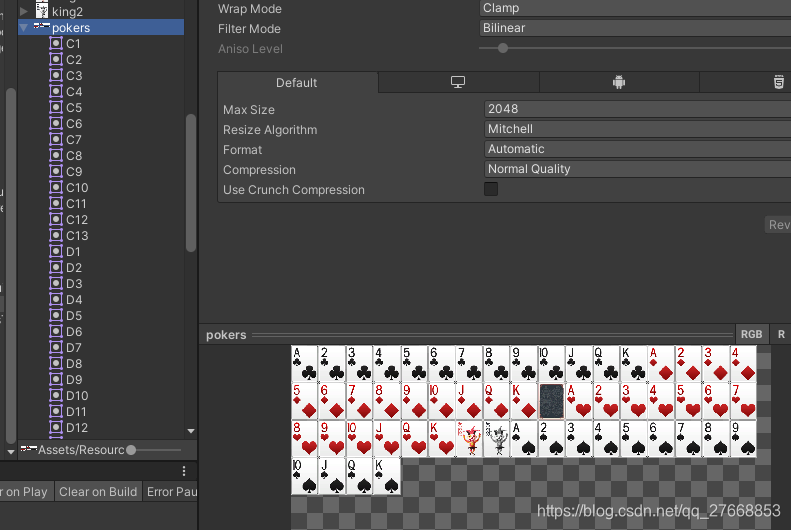
Task: Collapse the pokers texture asset
Action: [x=24, y=27]
